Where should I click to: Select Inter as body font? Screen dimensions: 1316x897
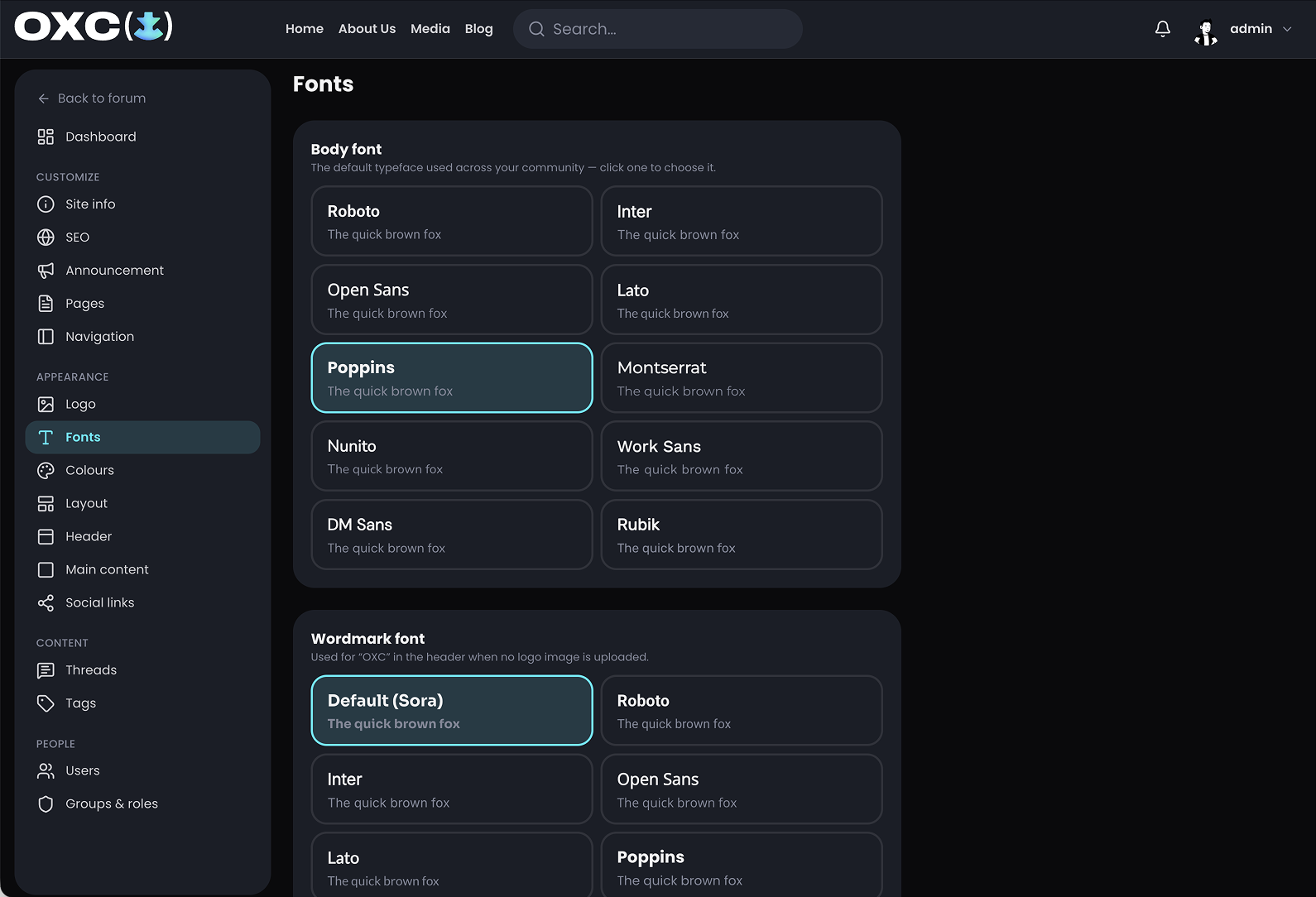(742, 221)
